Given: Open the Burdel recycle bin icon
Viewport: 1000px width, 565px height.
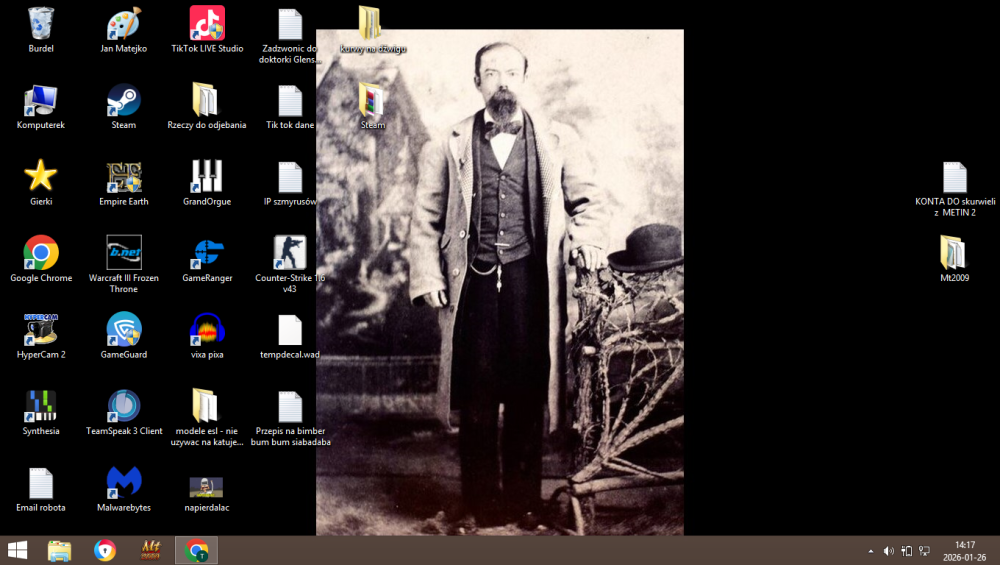Looking at the screenshot, I should [41, 24].
